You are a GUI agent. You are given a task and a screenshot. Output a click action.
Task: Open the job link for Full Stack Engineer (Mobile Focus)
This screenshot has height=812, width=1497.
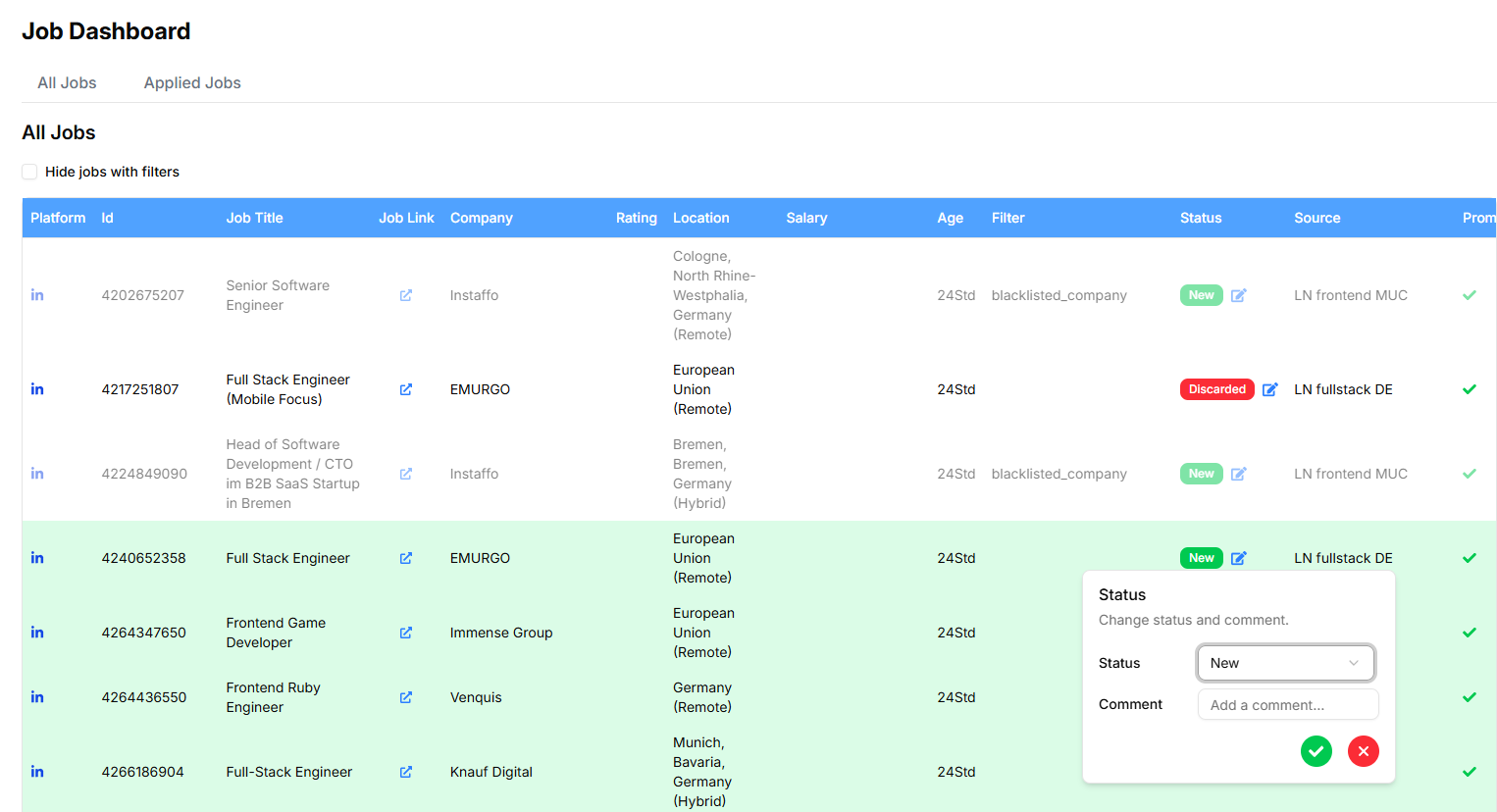click(405, 389)
